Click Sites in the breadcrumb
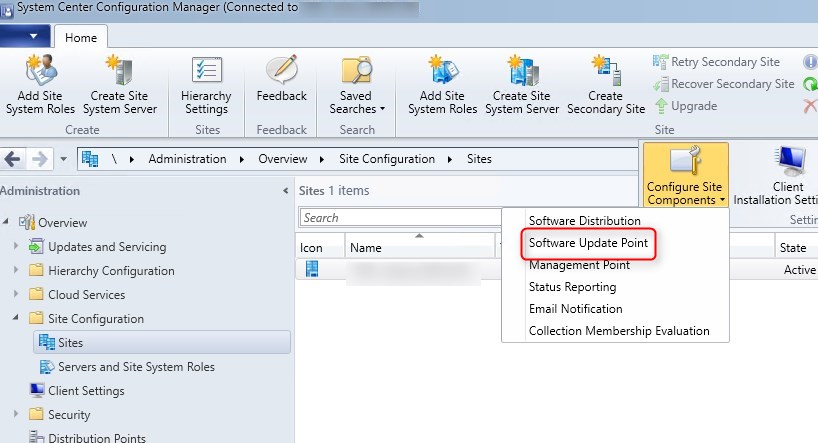Screen dimensions: 818x443 tap(479, 159)
